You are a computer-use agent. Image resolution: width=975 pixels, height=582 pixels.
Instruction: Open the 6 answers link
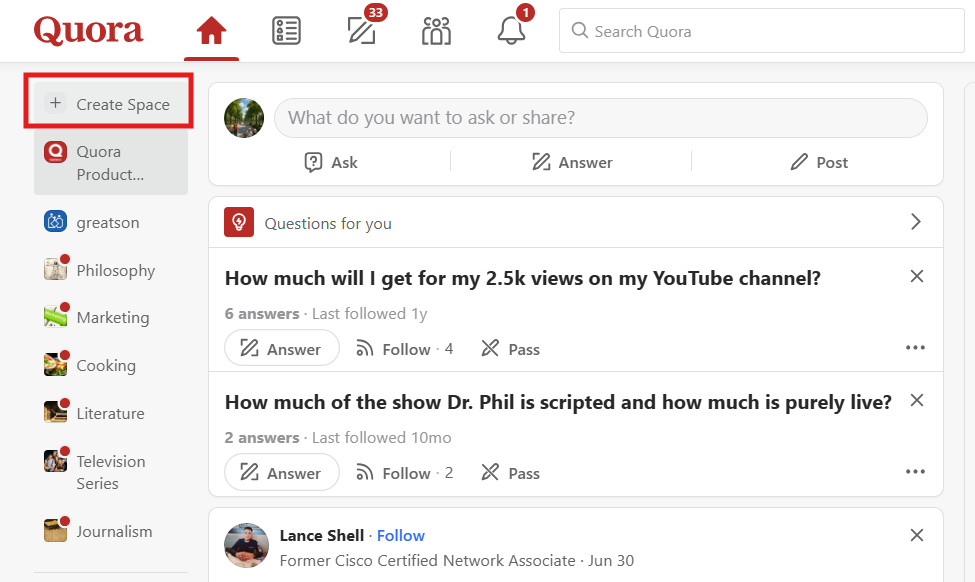(262, 313)
